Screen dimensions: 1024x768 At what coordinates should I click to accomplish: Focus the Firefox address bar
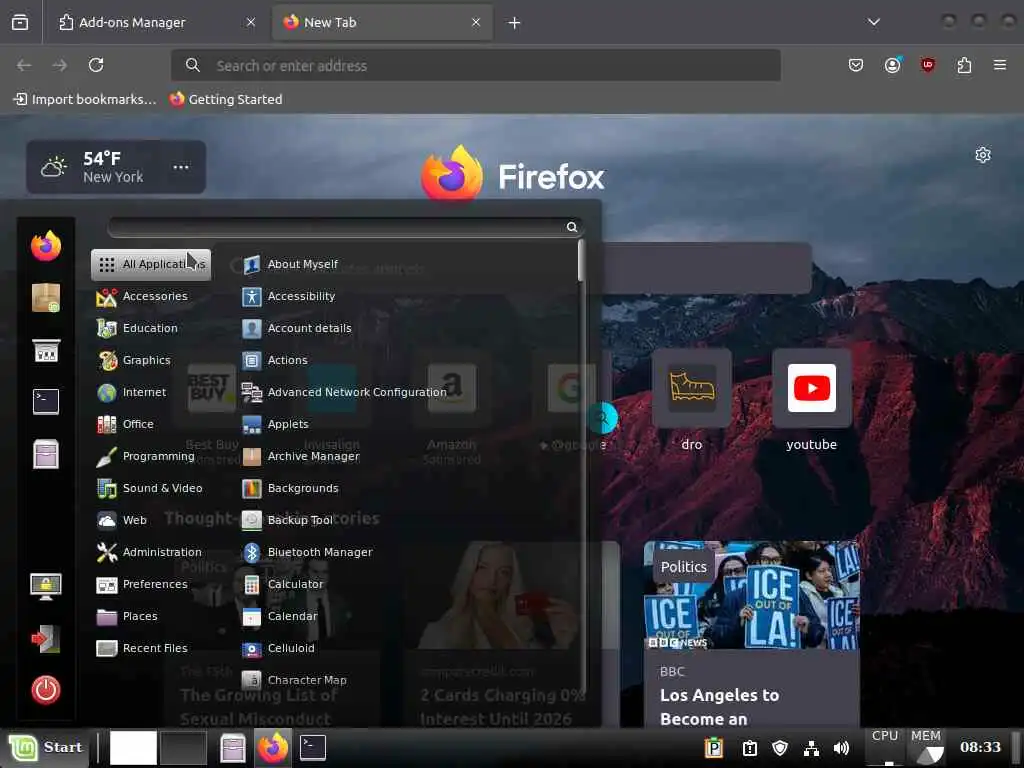coord(475,65)
